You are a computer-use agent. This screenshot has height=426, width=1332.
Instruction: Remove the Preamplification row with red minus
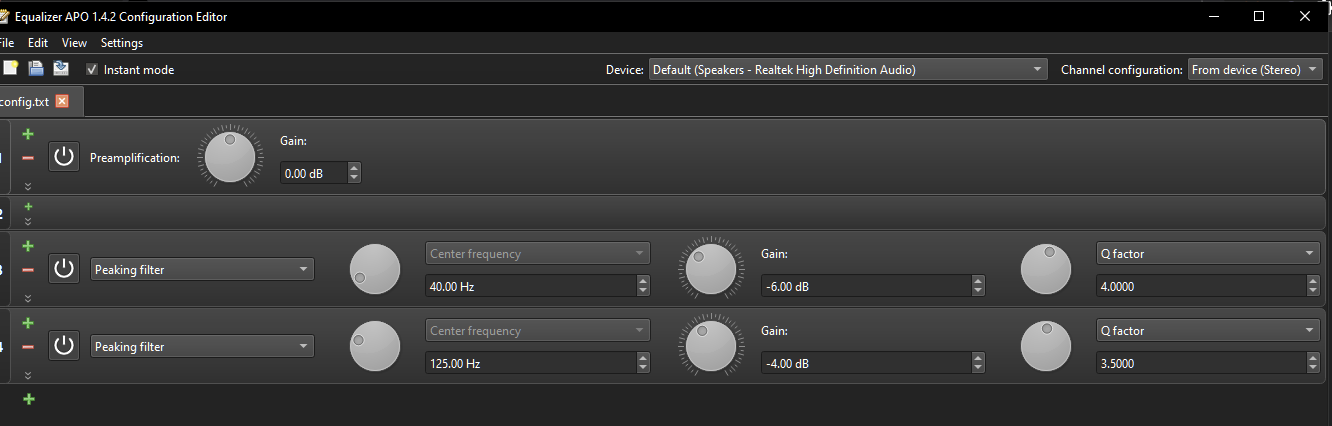[x=28, y=158]
